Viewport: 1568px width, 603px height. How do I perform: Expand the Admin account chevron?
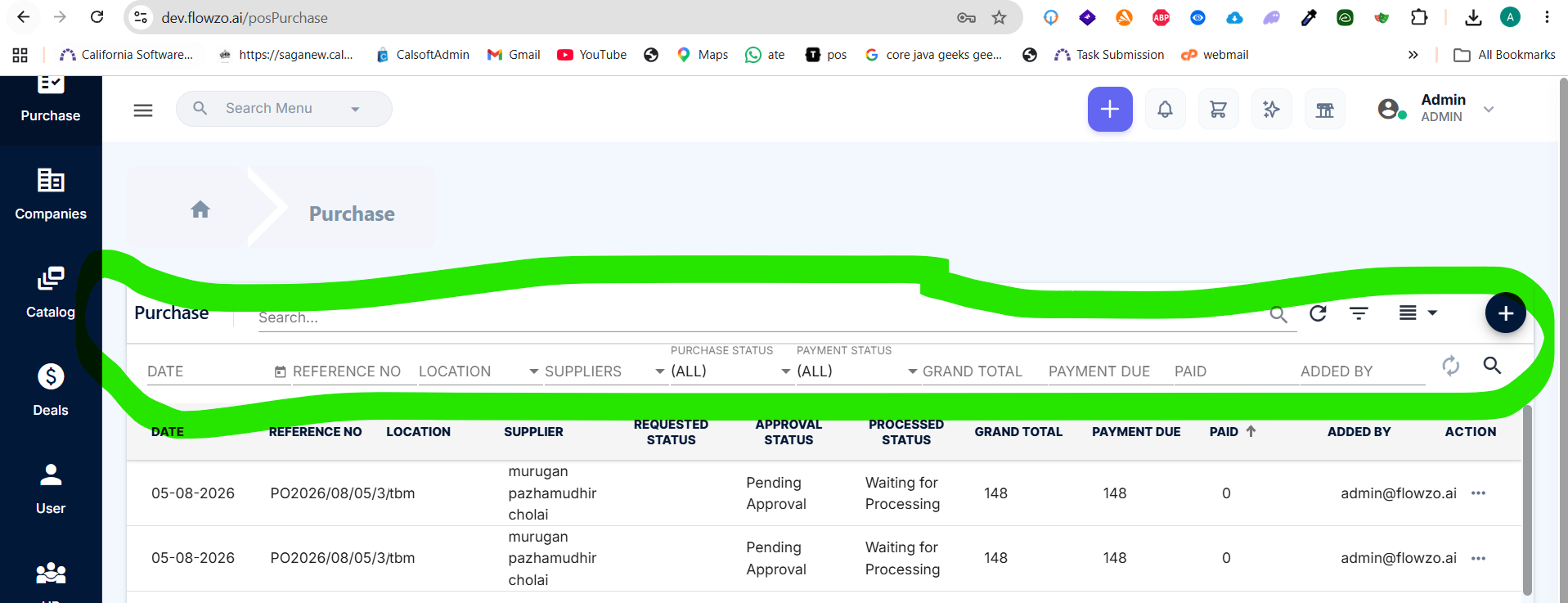coord(1489,109)
